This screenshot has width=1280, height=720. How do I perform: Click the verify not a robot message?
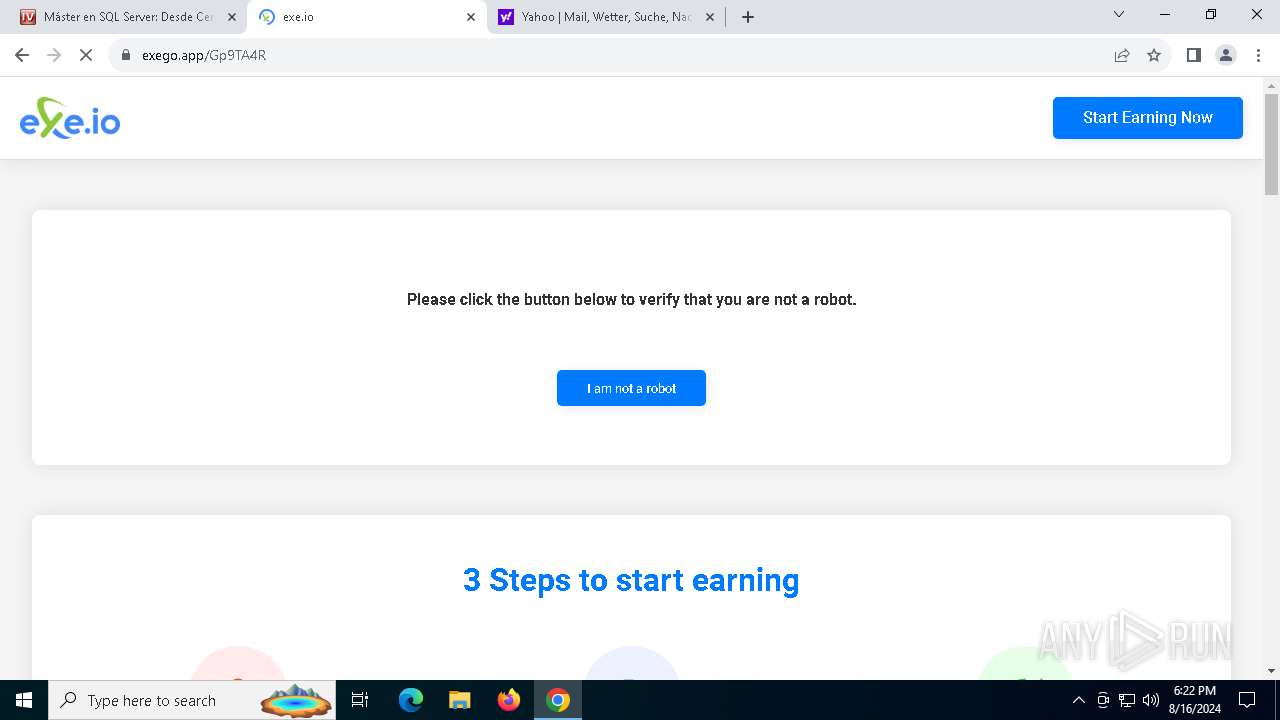pyautogui.click(x=631, y=299)
